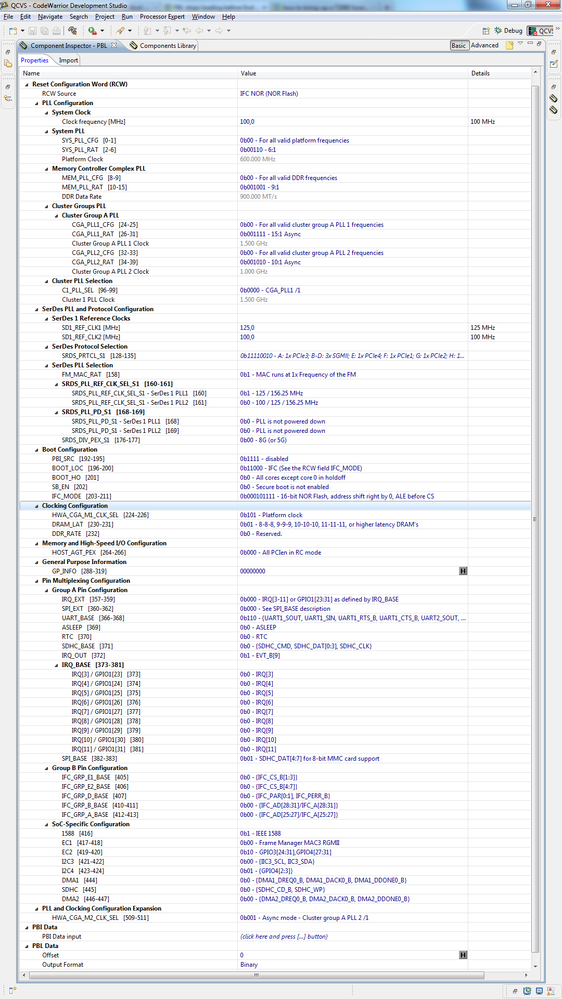Click the Run/Debug launch toolbar icon

pyautogui.click(x=93, y=31)
